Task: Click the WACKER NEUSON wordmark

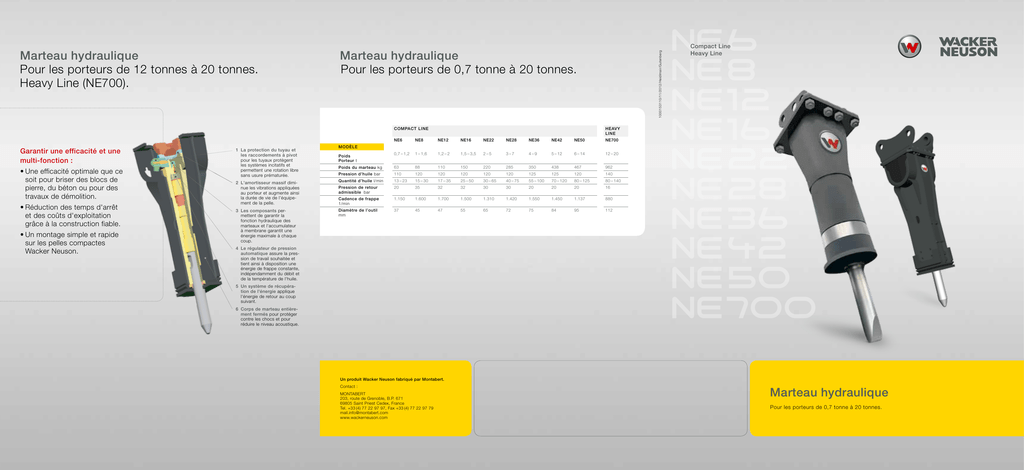Action: (968, 46)
